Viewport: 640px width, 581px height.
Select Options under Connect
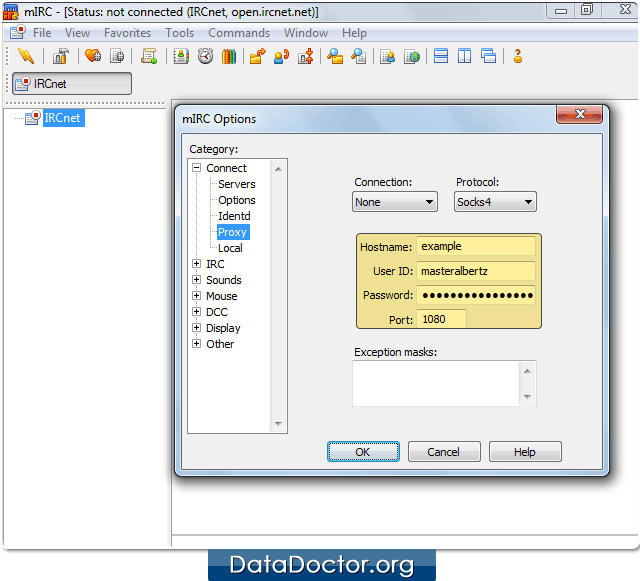pos(237,200)
